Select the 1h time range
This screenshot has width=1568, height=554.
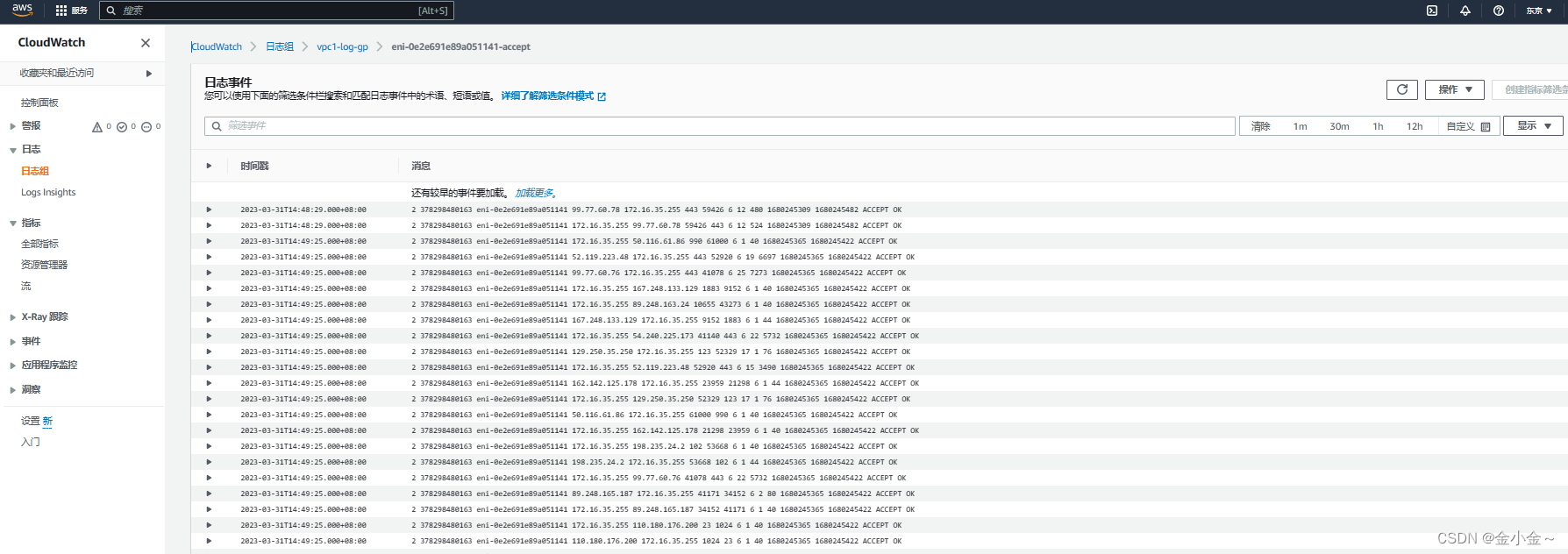click(1378, 126)
